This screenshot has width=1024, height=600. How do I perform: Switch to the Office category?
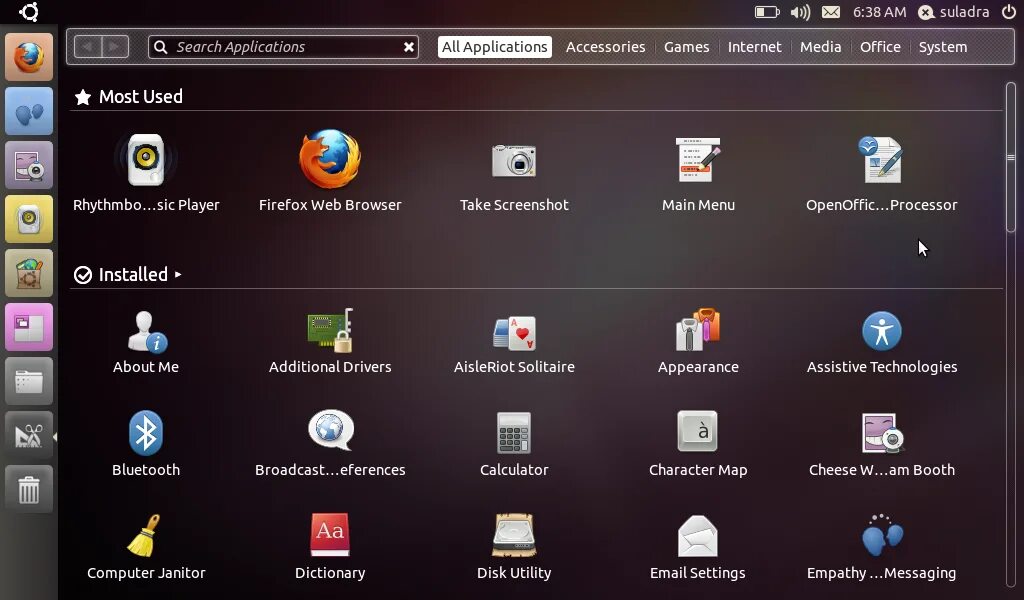(880, 47)
